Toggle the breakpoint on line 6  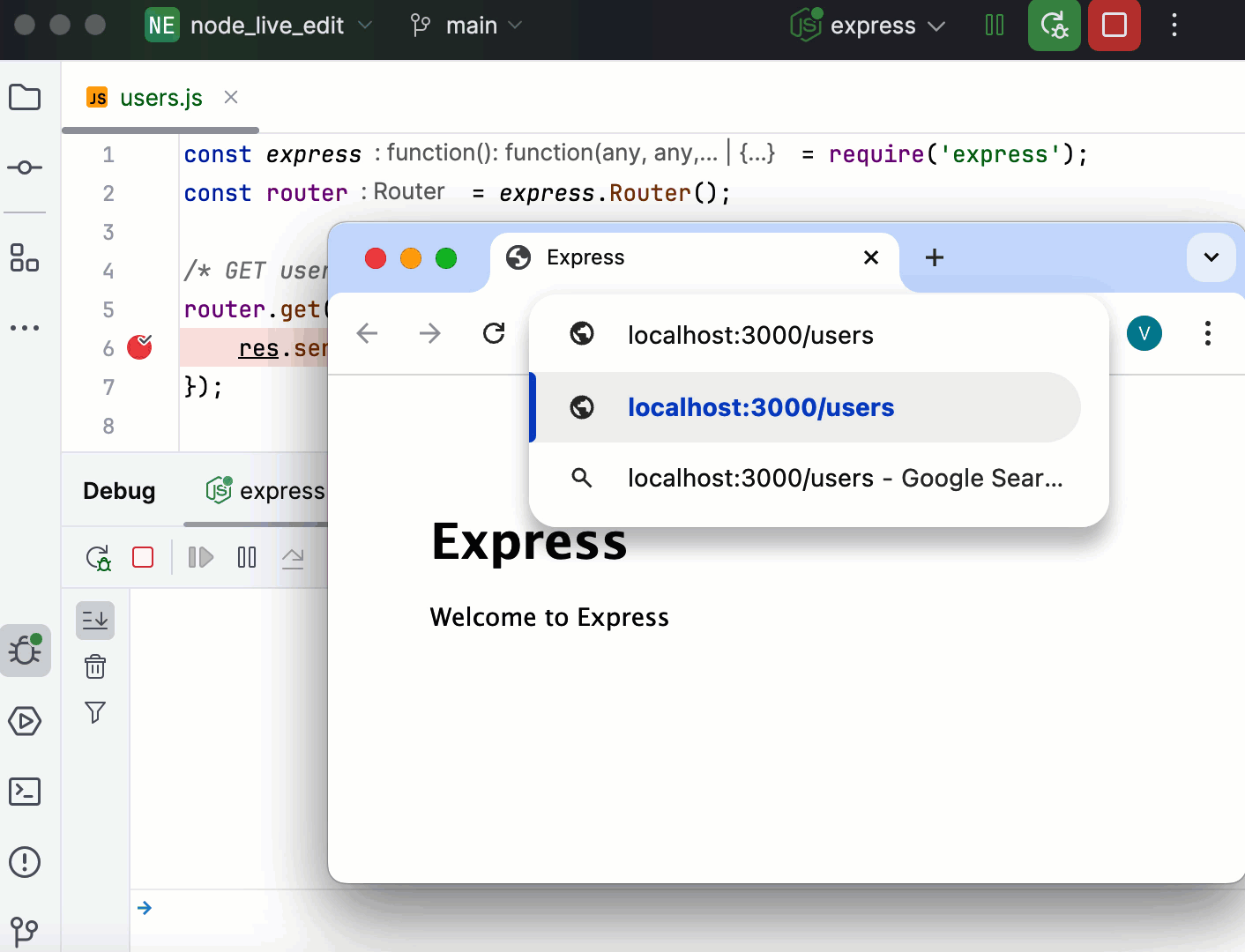(x=138, y=348)
